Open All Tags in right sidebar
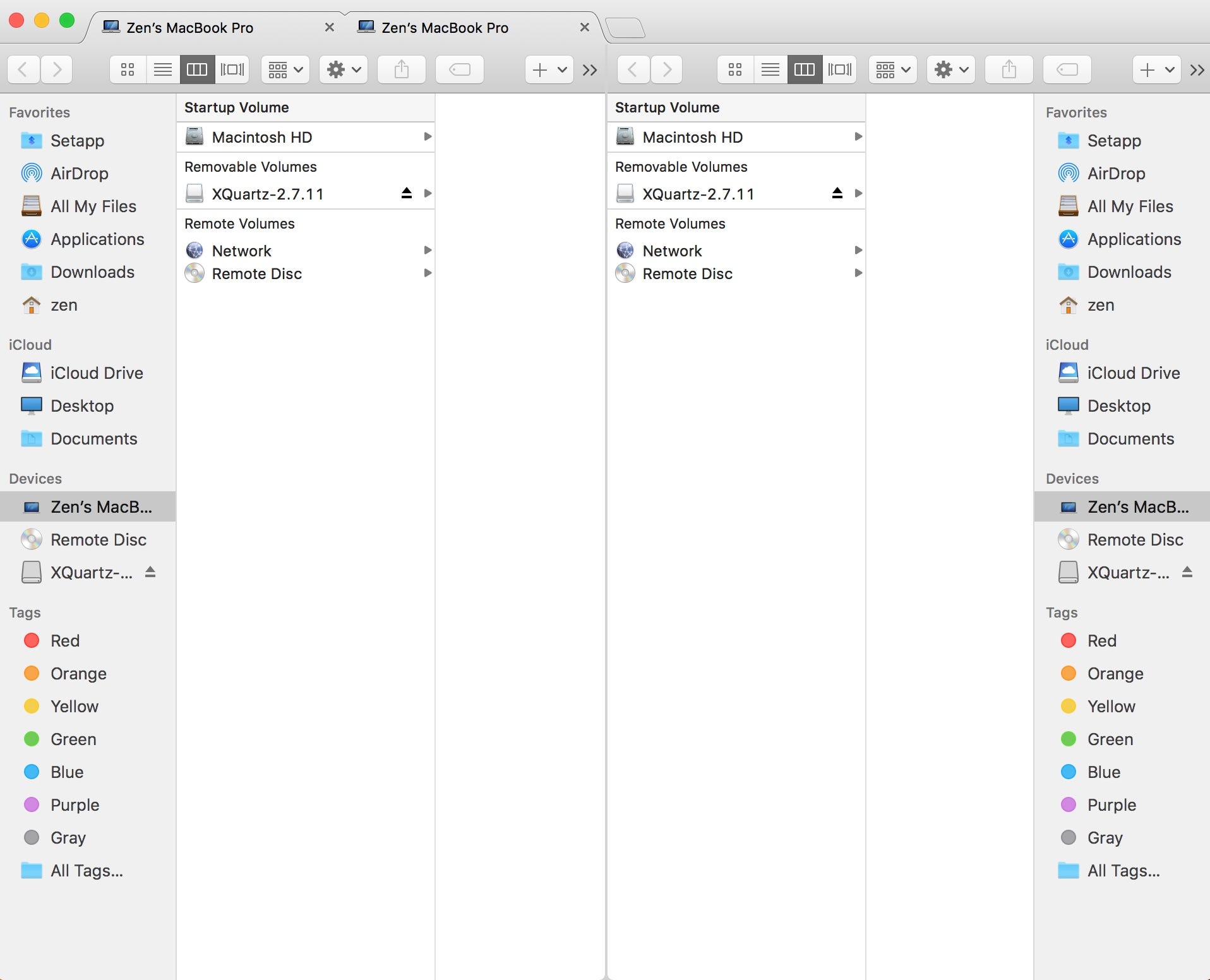This screenshot has width=1210, height=980. [1122, 870]
